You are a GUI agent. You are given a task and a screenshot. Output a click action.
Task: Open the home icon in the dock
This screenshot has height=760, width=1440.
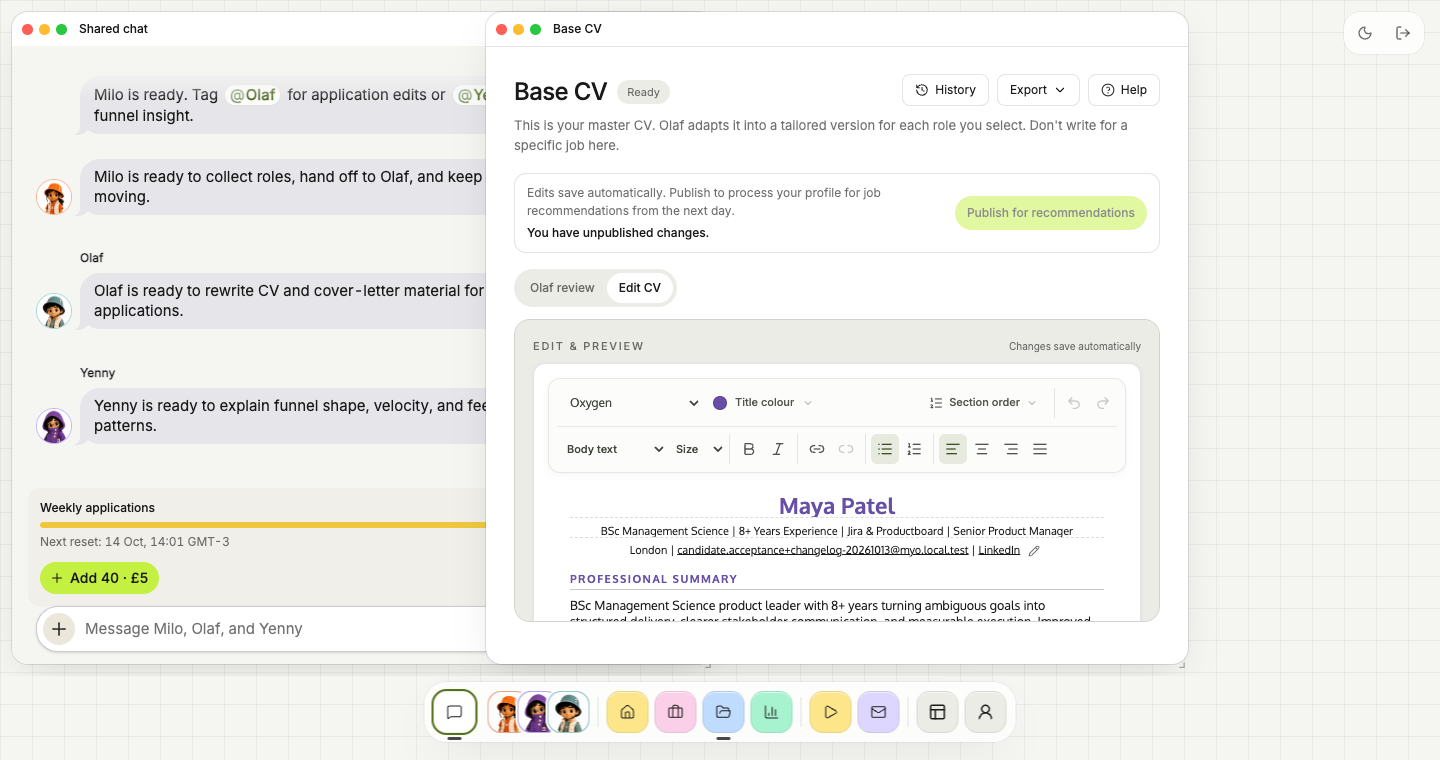pyautogui.click(x=627, y=712)
